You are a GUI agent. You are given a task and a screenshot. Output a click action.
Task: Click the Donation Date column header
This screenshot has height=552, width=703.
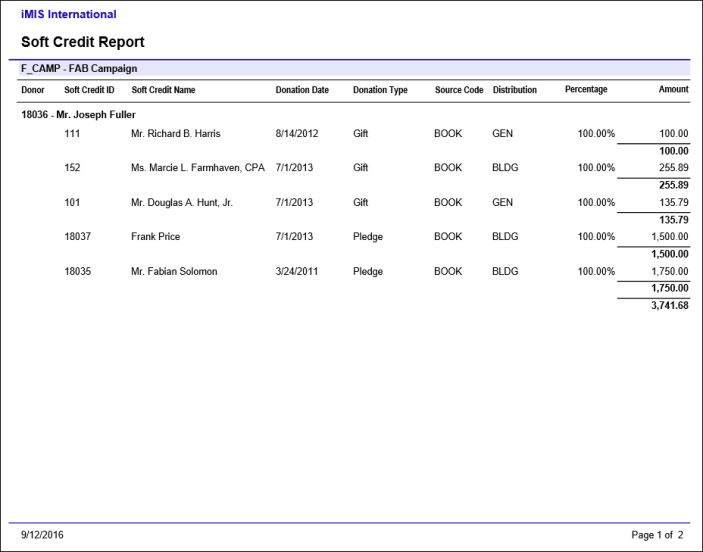coord(302,90)
